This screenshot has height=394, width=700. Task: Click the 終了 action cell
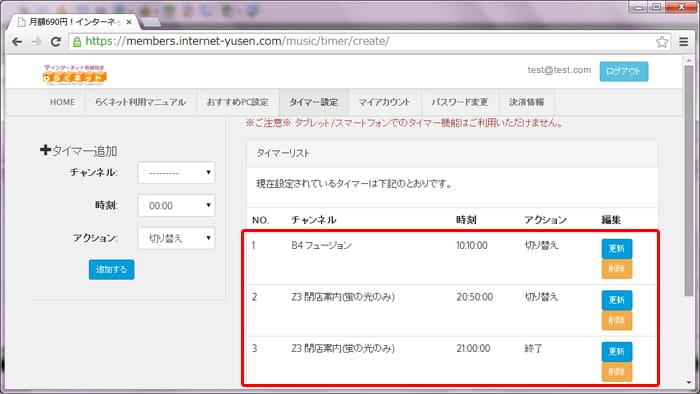click(x=533, y=348)
